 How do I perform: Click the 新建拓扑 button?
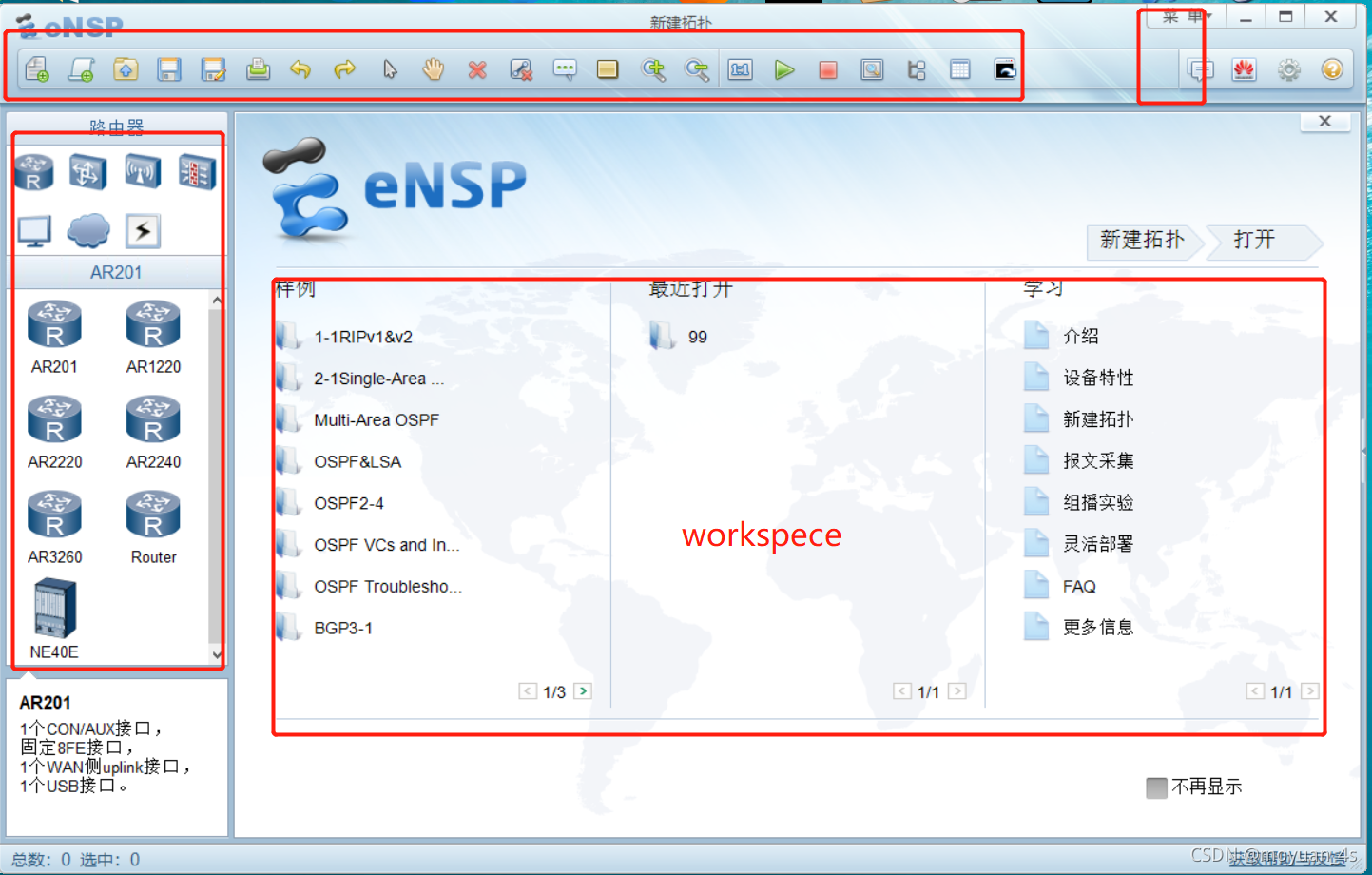click(1143, 241)
